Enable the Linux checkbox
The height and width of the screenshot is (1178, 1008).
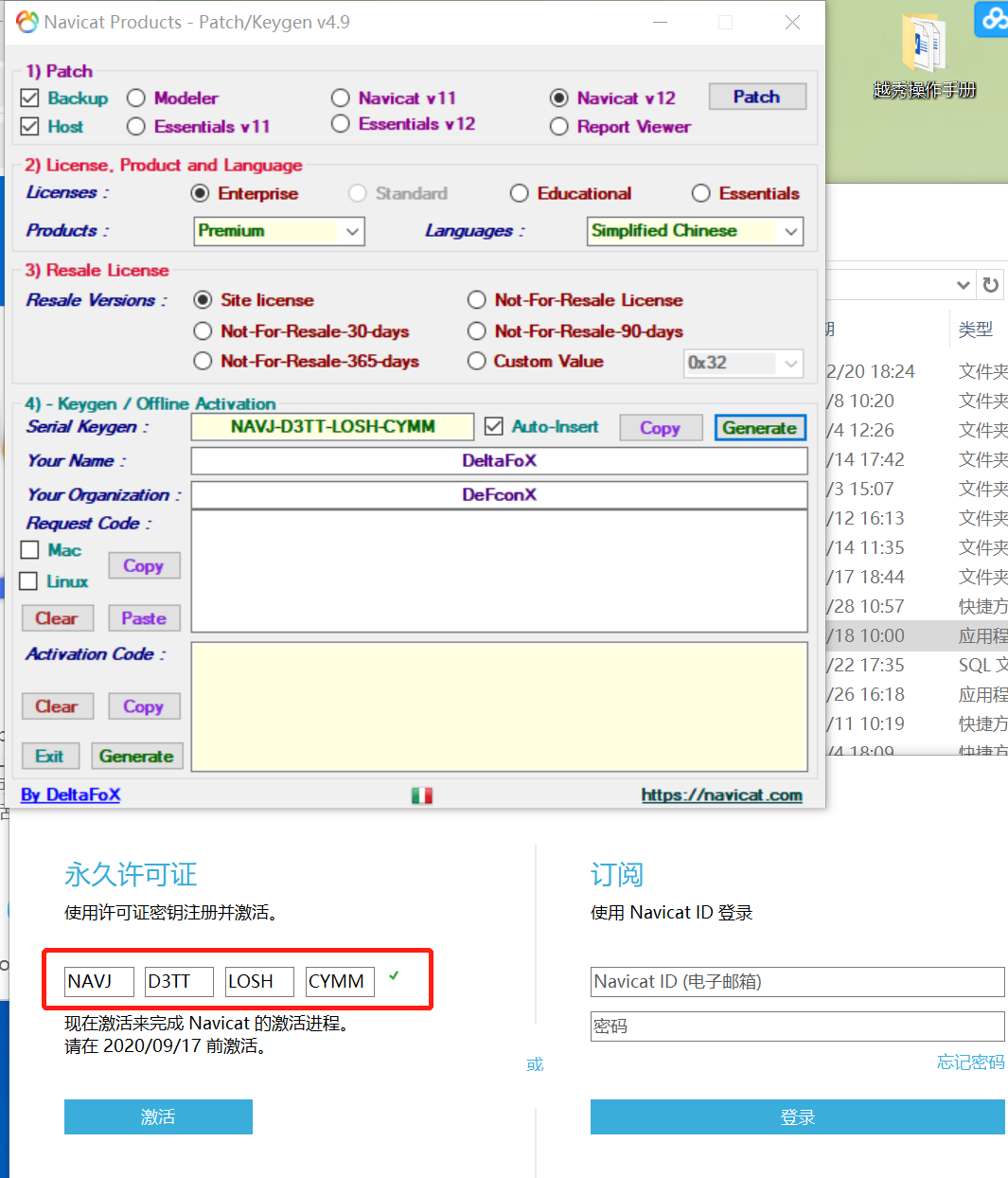[x=29, y=581]
